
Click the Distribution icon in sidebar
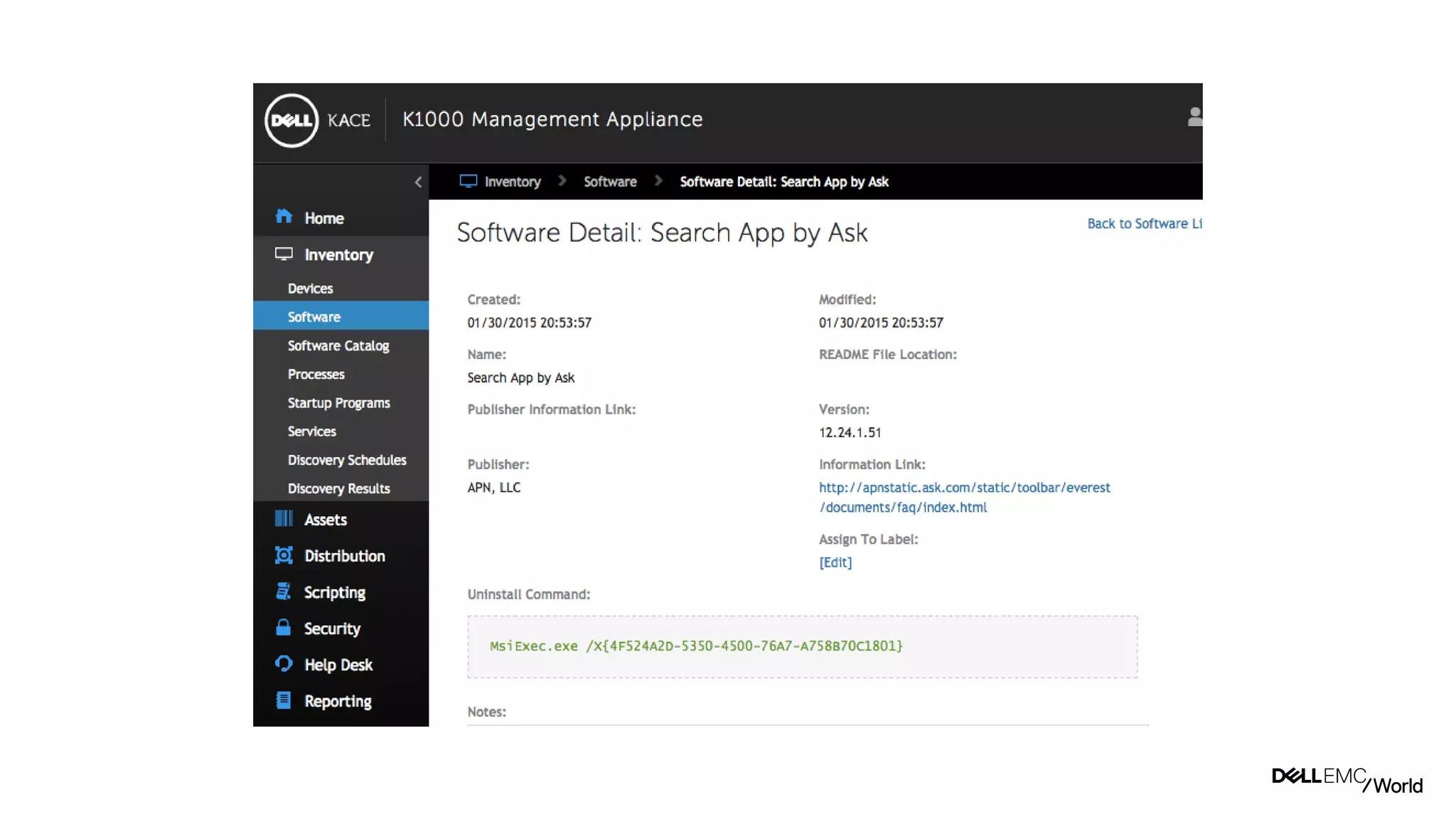tap(284, 555)
